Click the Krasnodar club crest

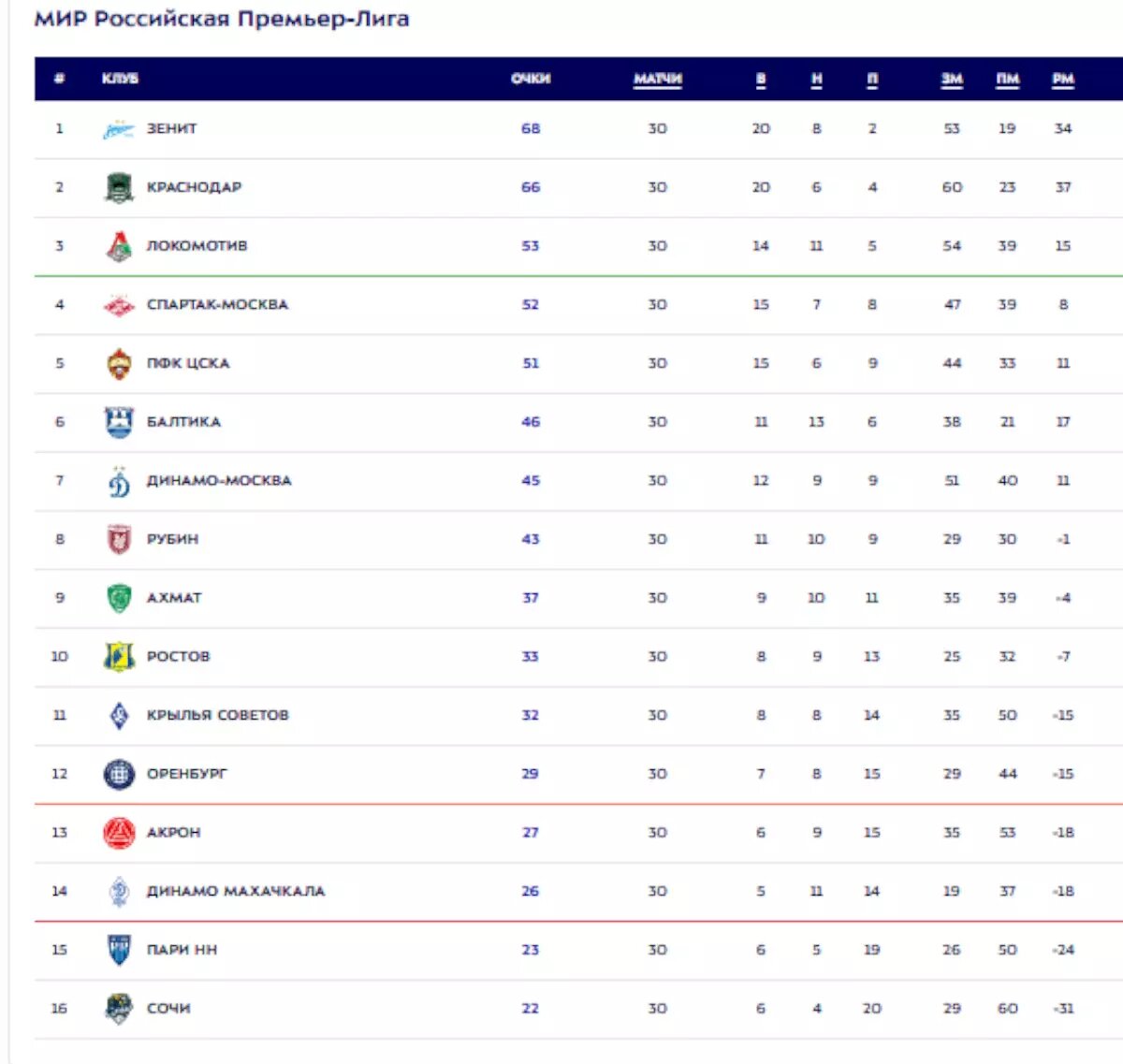pyautogui.click(x=119, y=187)
